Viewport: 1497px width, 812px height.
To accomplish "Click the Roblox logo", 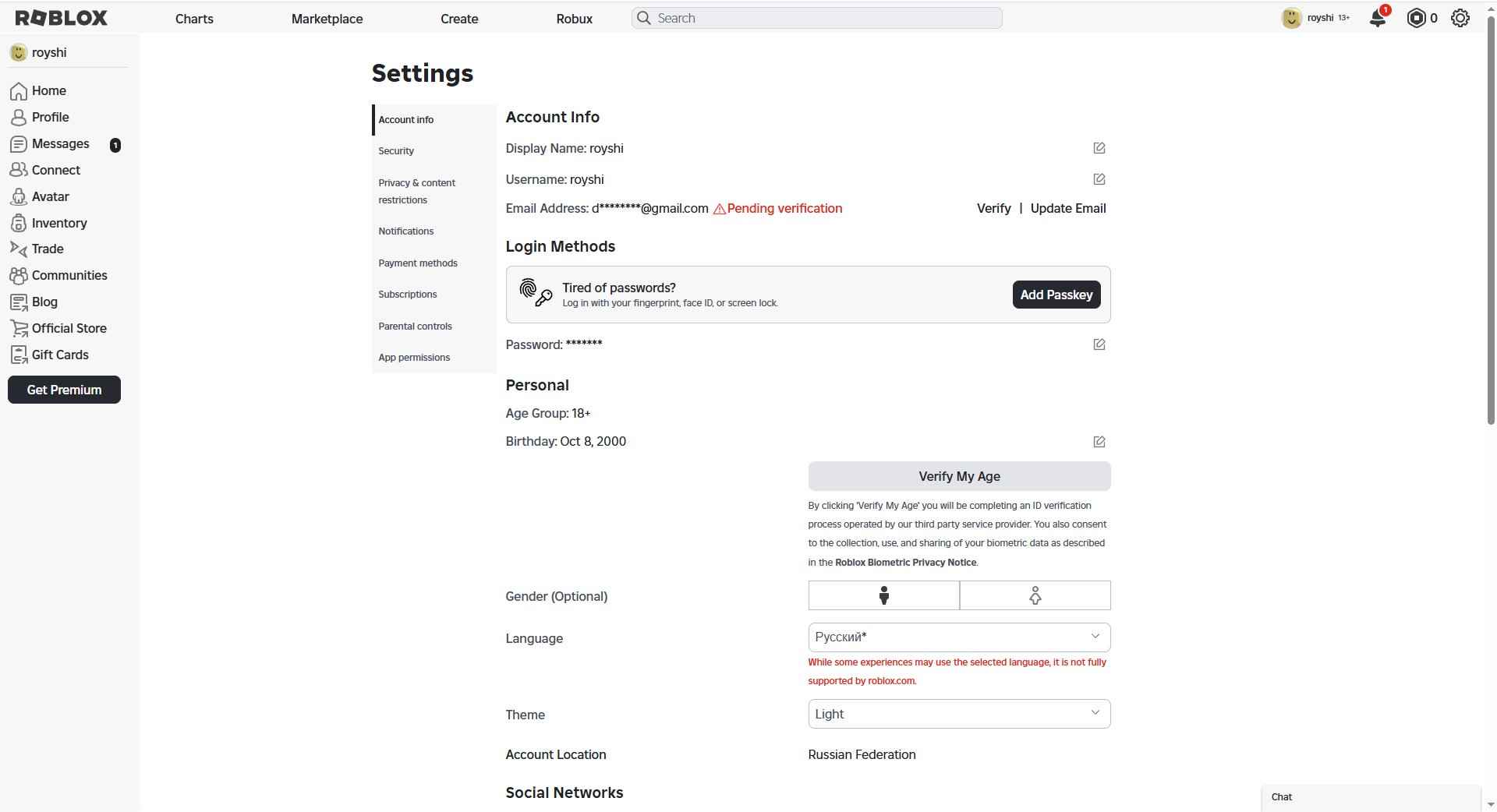I will tap(61, 17).
